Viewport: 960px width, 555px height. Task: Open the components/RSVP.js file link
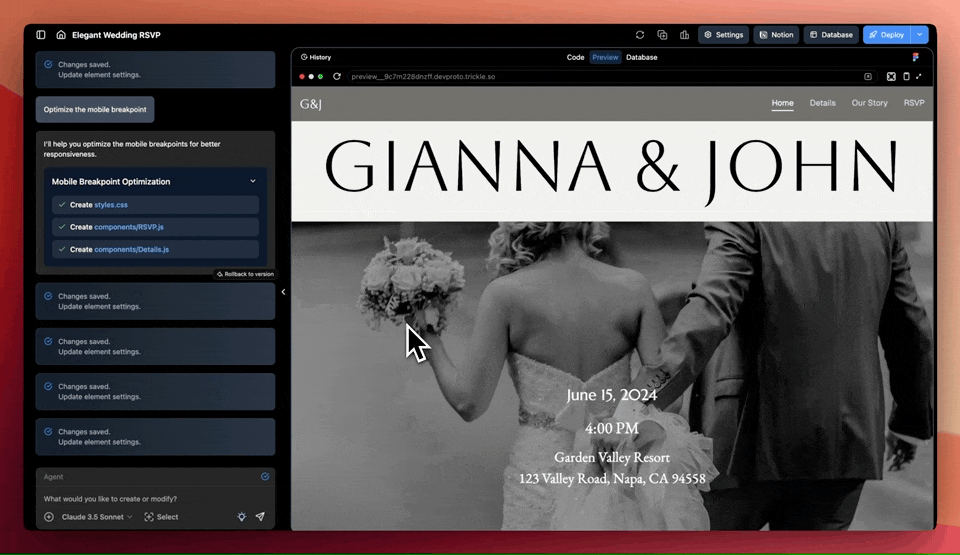click(129, 227)
